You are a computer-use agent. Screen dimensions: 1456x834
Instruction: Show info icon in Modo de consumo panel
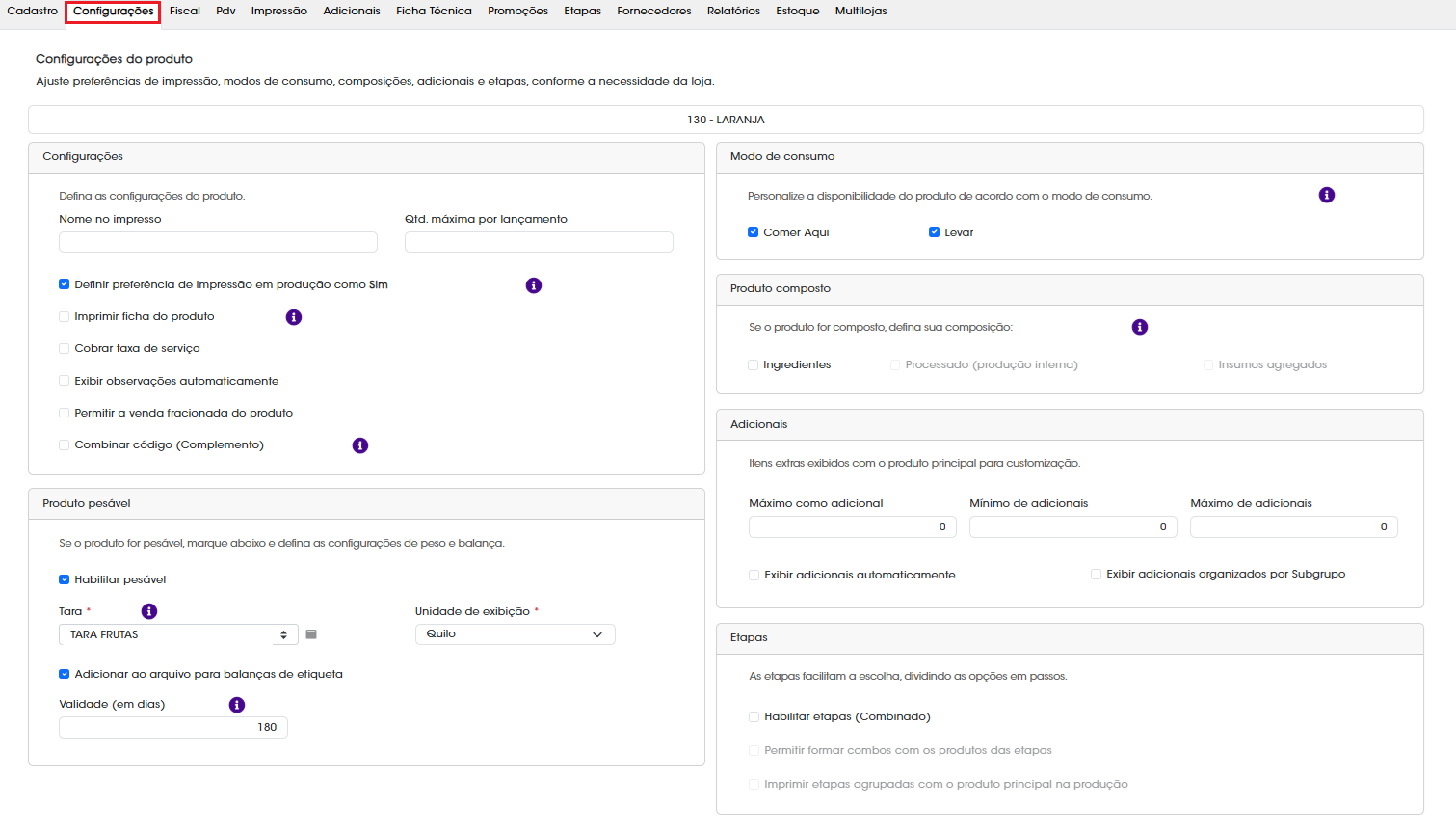click(x=1327, y=195)
